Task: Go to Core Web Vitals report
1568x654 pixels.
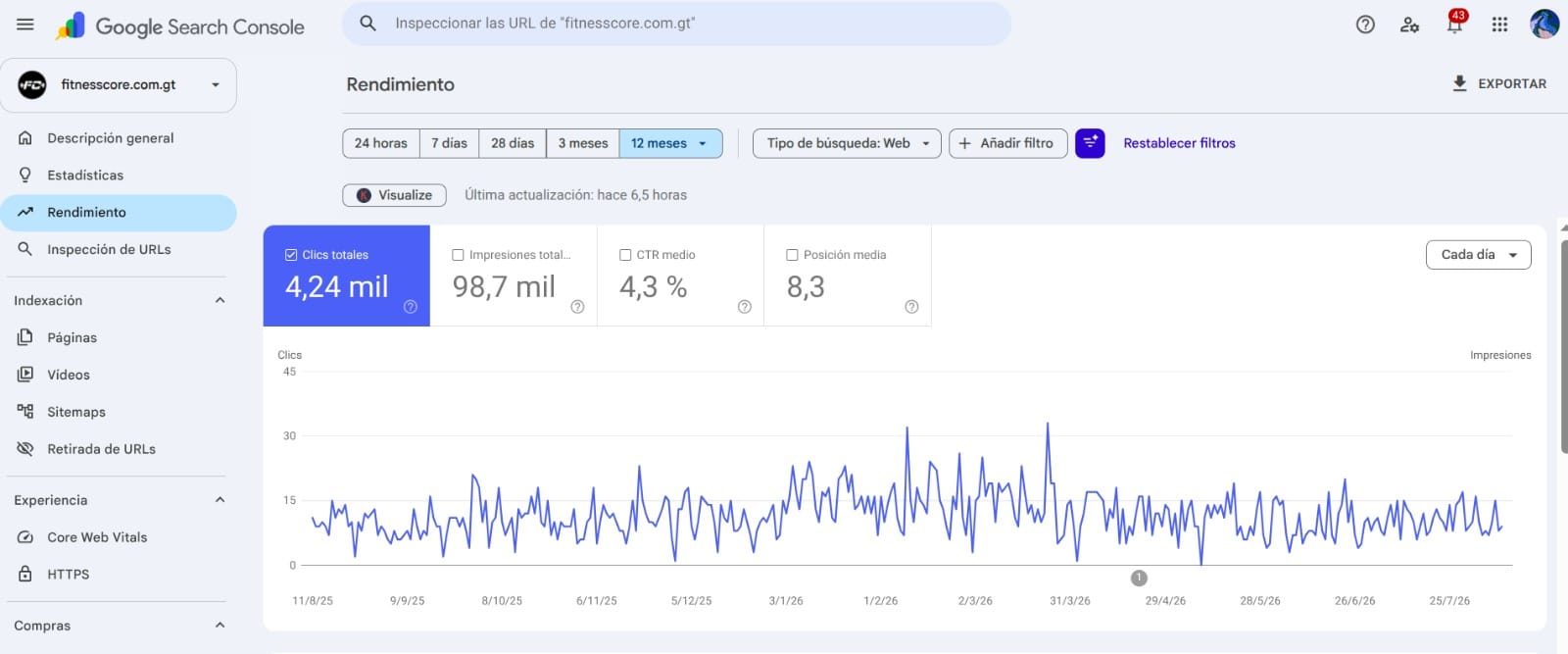Action: tap(119, 537)
